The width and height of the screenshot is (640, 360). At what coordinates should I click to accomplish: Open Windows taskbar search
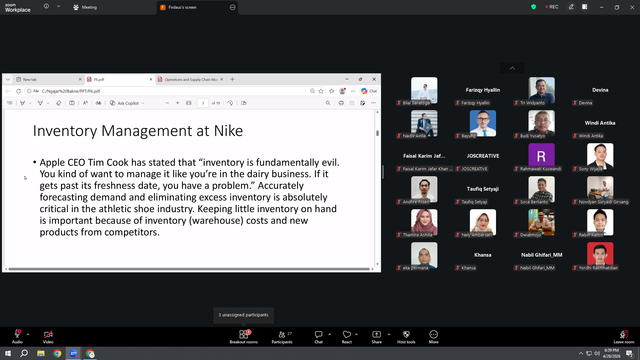(x=24, y=353)
